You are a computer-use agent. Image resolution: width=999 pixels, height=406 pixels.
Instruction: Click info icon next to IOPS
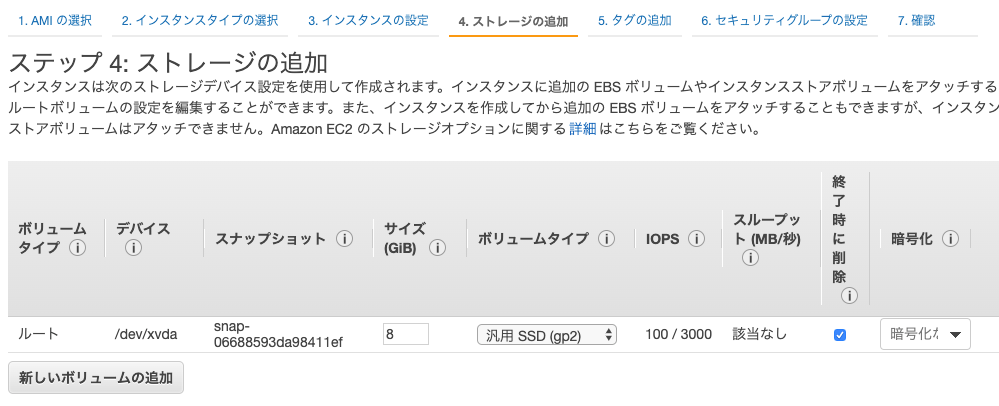pos(696,239)
